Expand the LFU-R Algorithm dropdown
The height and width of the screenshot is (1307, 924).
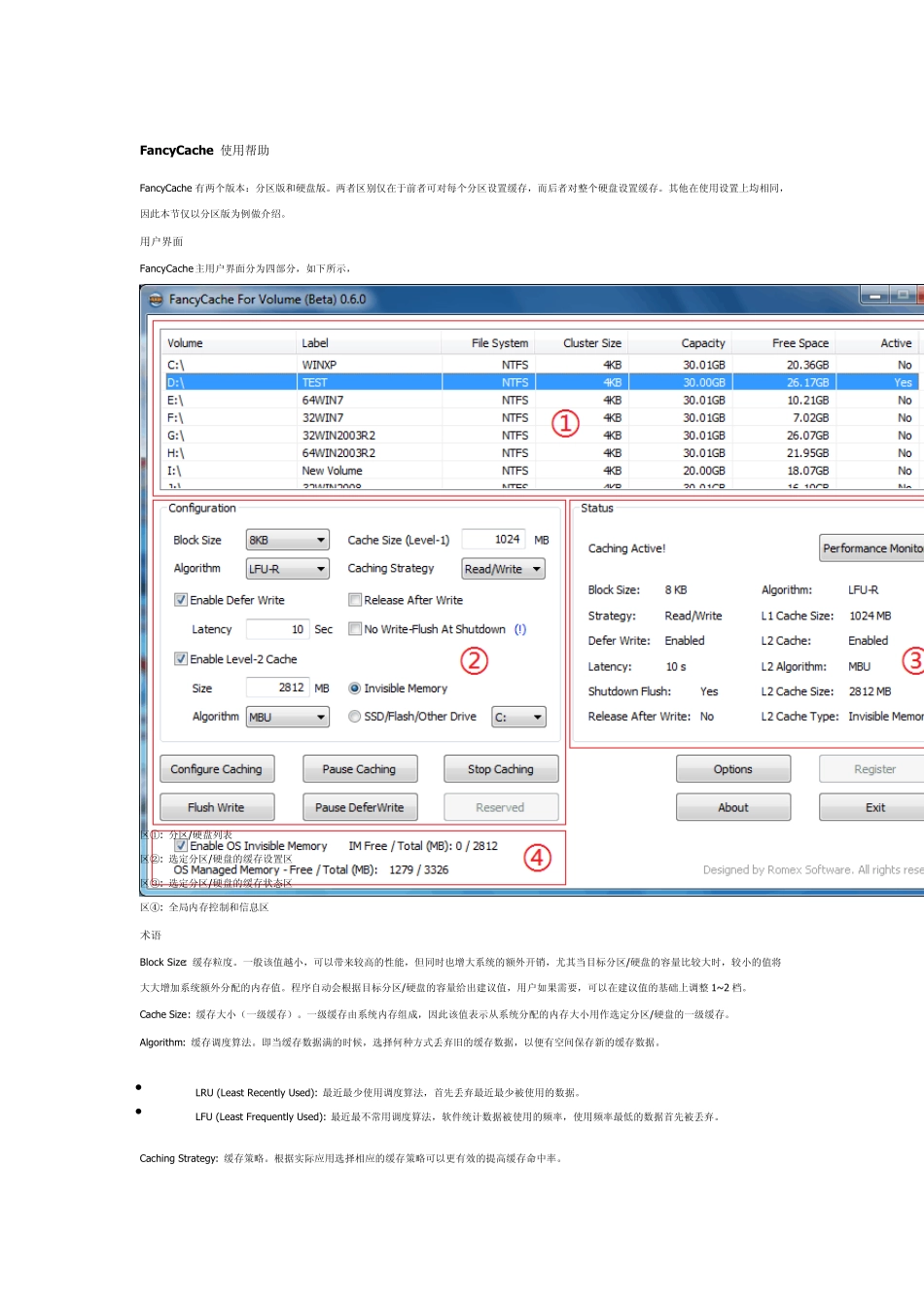pyautogui.click(x=288, y=569)
